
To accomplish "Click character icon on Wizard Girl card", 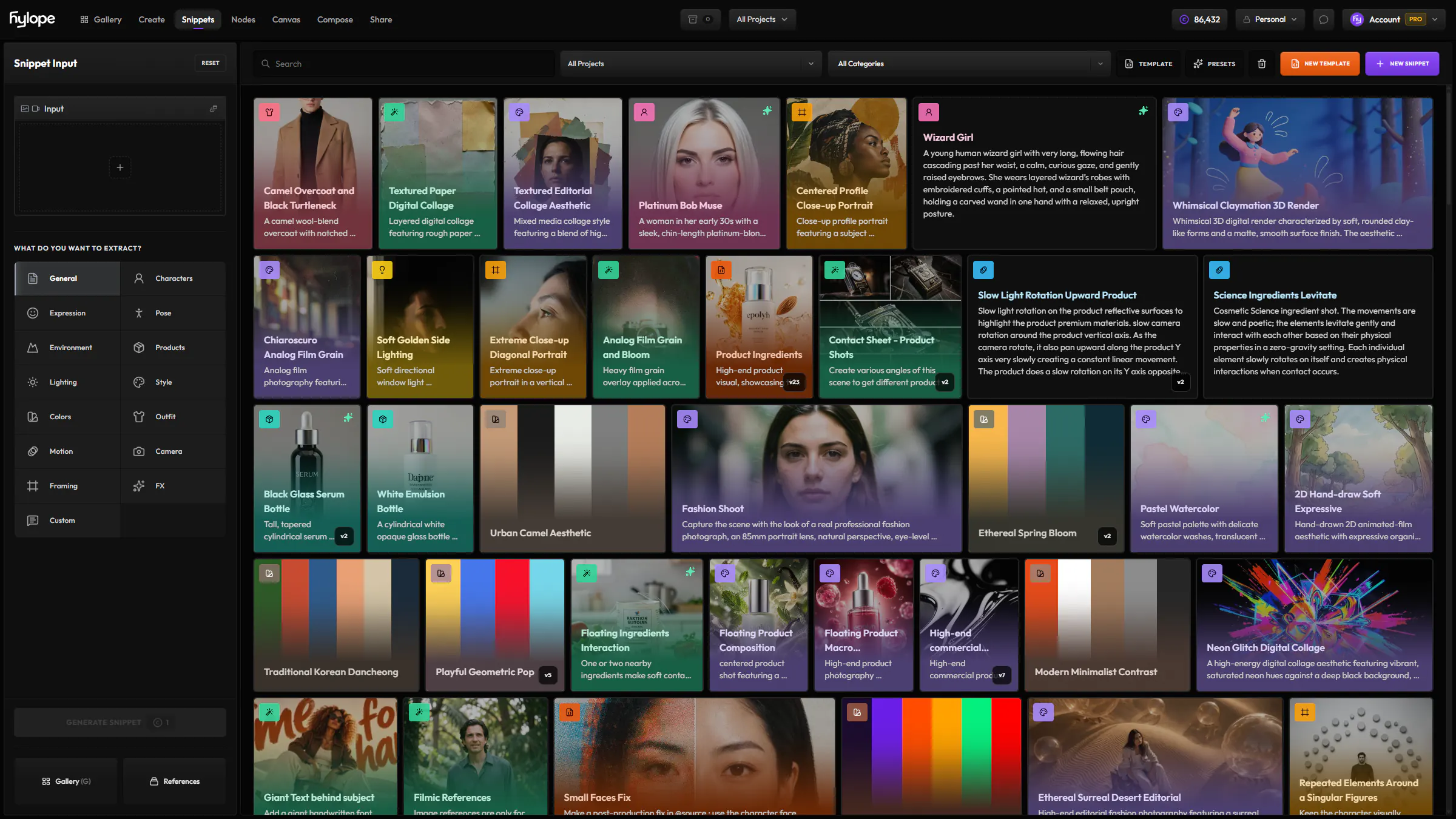I will 929,112.
